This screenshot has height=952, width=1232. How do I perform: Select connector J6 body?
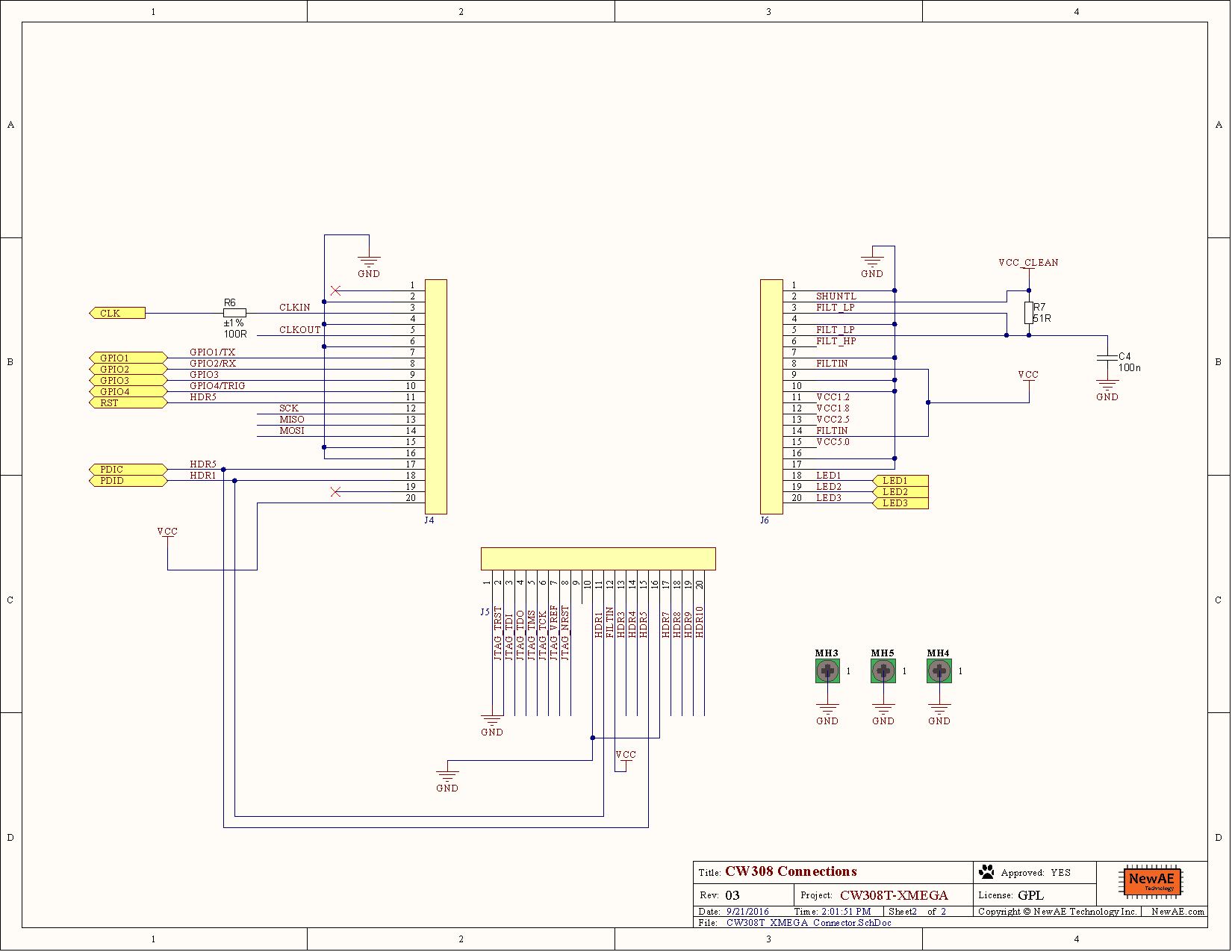coord(772,397)
